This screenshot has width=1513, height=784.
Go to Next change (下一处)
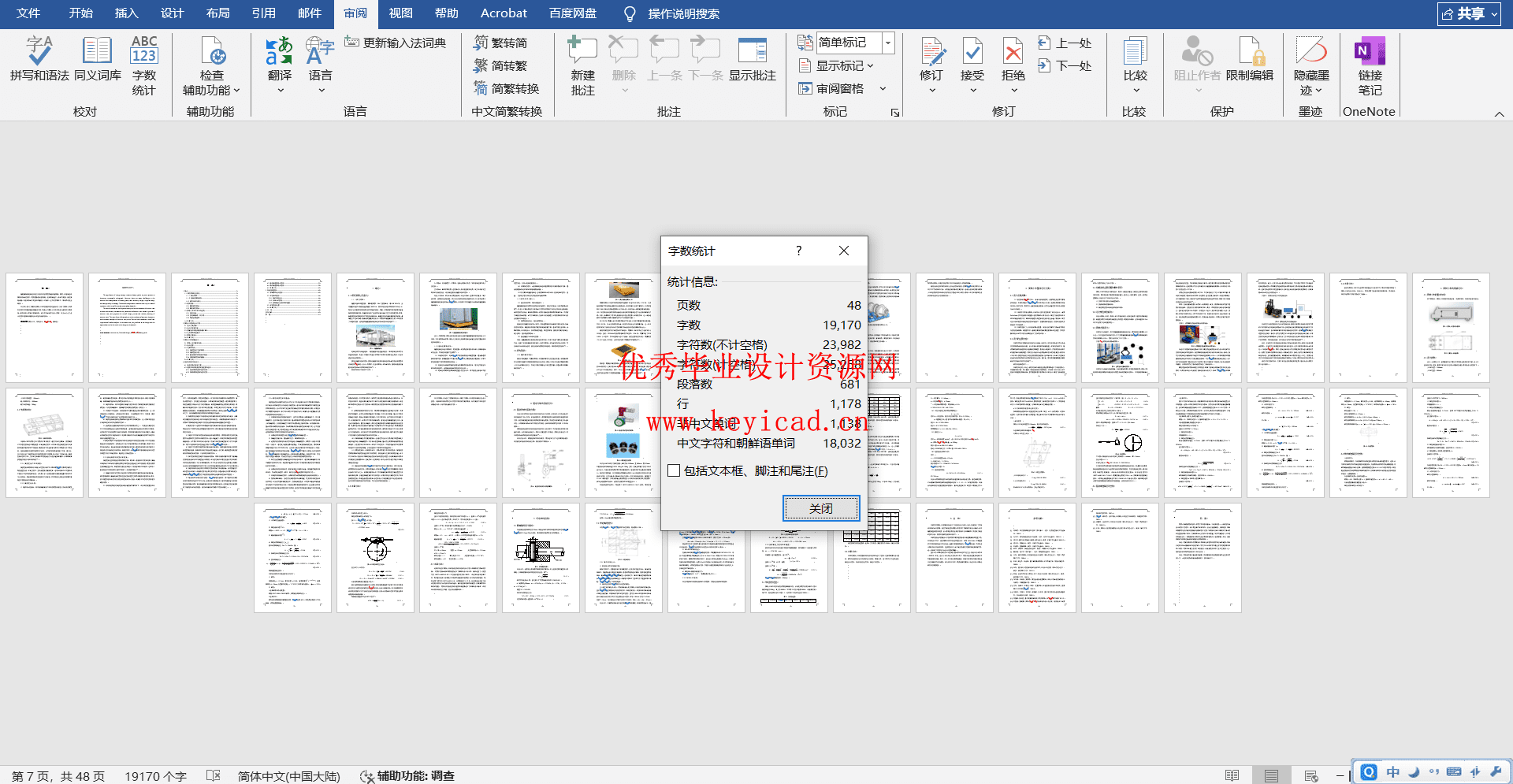[1065, 65]
